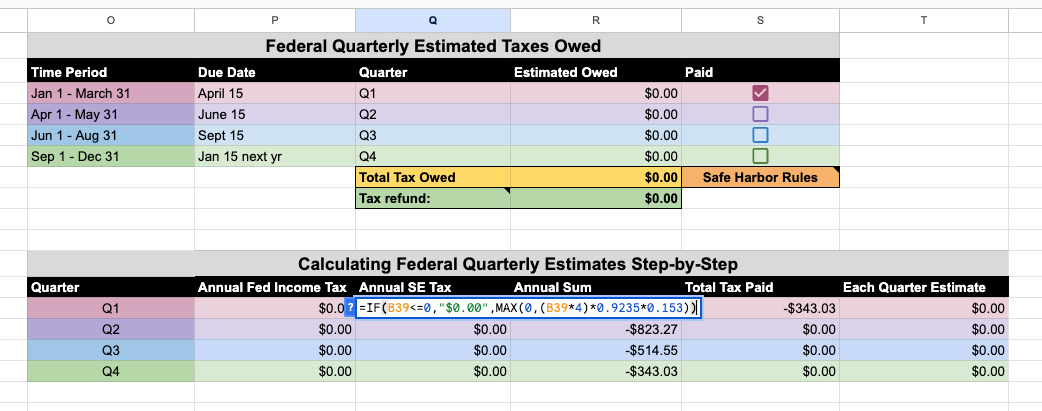Open the Safe Harbor Rules cell

click(760, 177)
